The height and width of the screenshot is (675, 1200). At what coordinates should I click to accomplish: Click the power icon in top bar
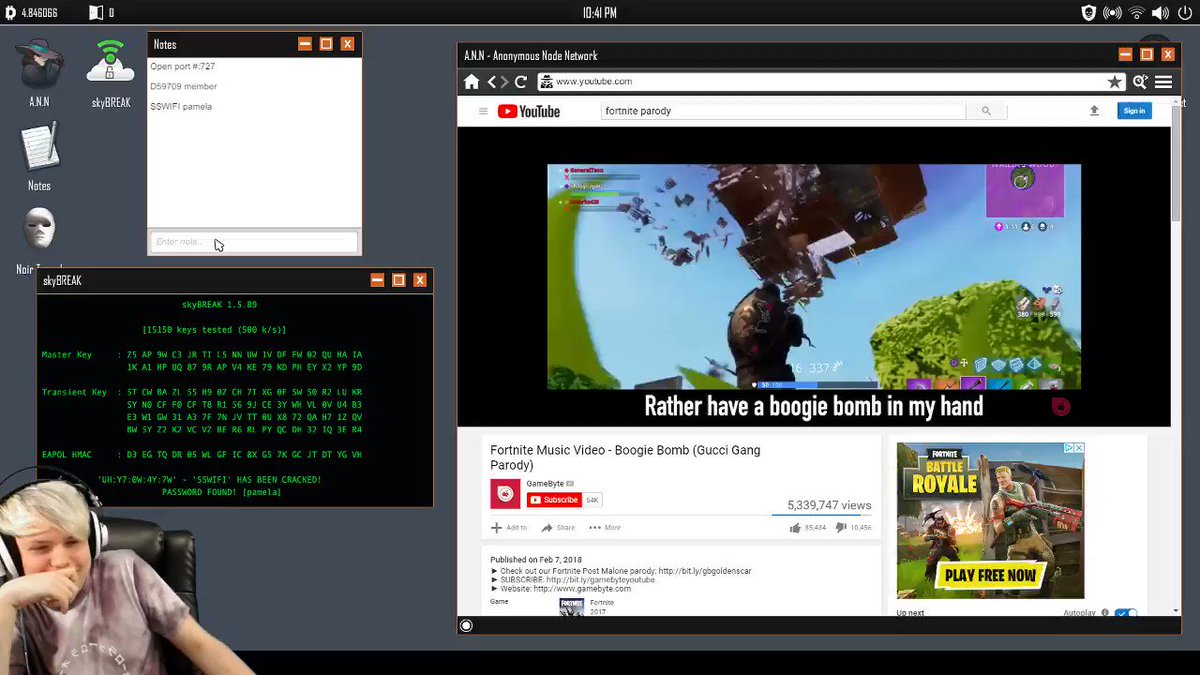click(1186, 12)
